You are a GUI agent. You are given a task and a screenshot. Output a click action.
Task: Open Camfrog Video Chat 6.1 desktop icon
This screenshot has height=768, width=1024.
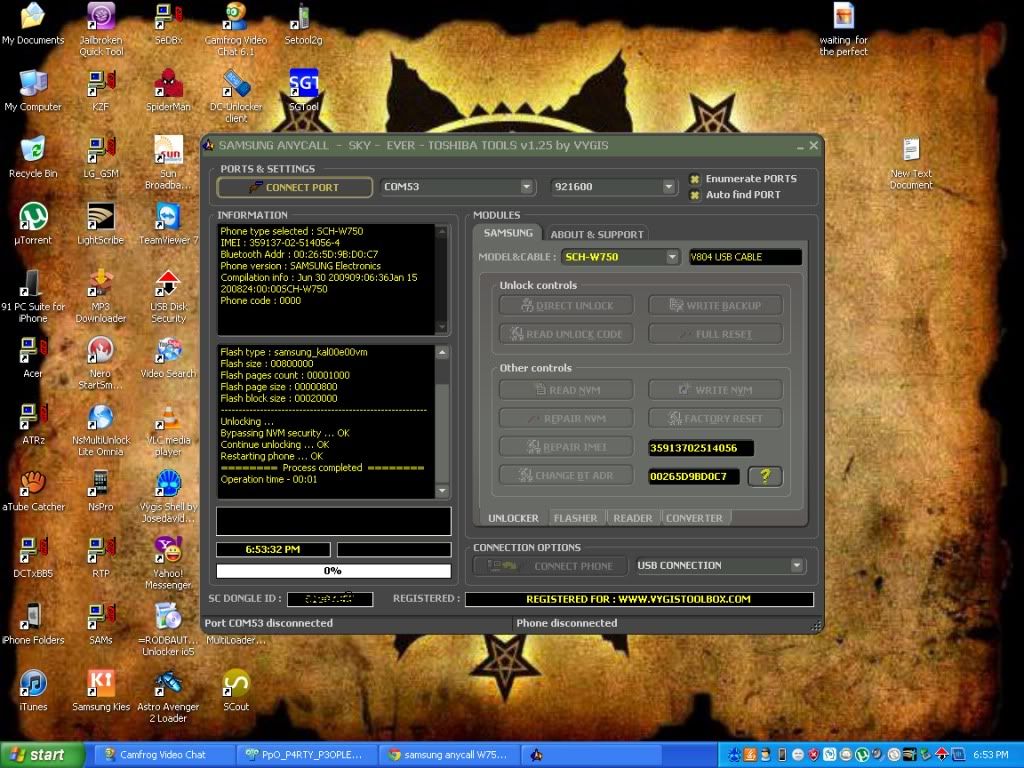tap(236, 29)
